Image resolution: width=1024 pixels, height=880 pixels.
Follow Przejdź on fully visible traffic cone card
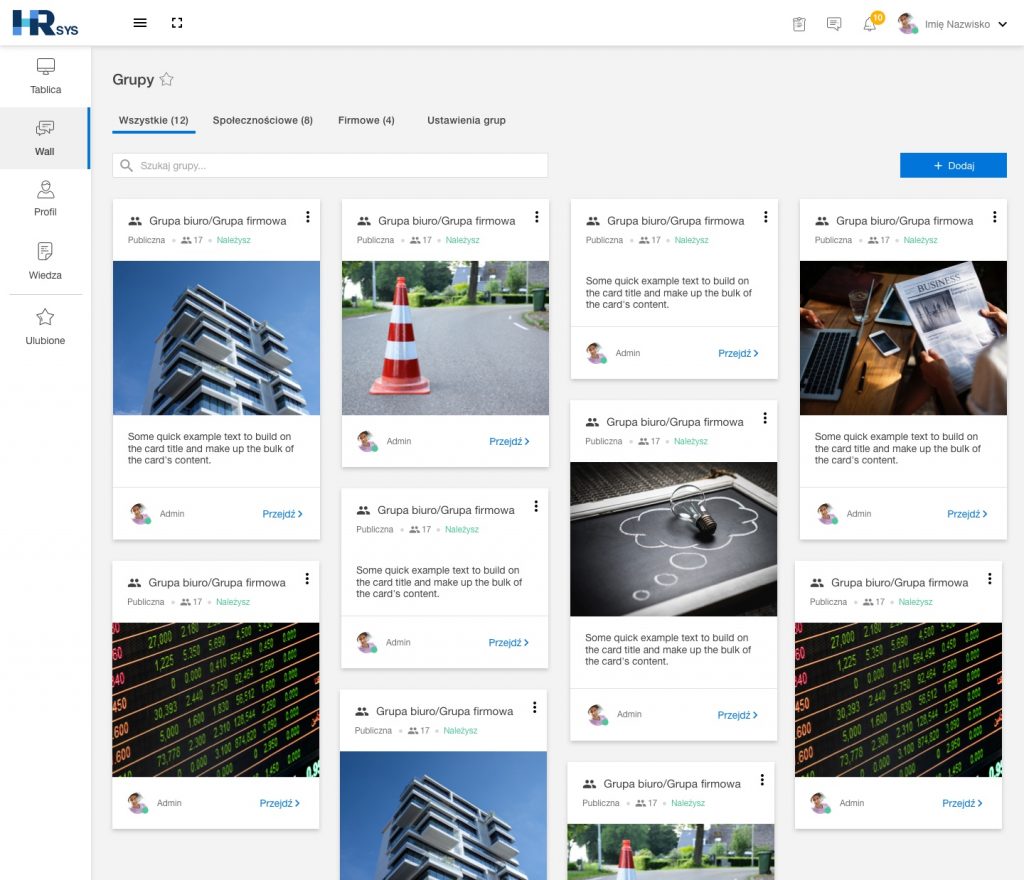point(509,442)
